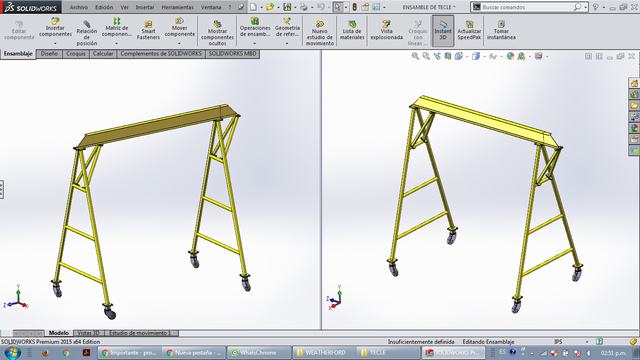Expand the Matriz de componentes dropdown arrow
Image resolution: width=640 pixels, height=360 pixels.
116,43
